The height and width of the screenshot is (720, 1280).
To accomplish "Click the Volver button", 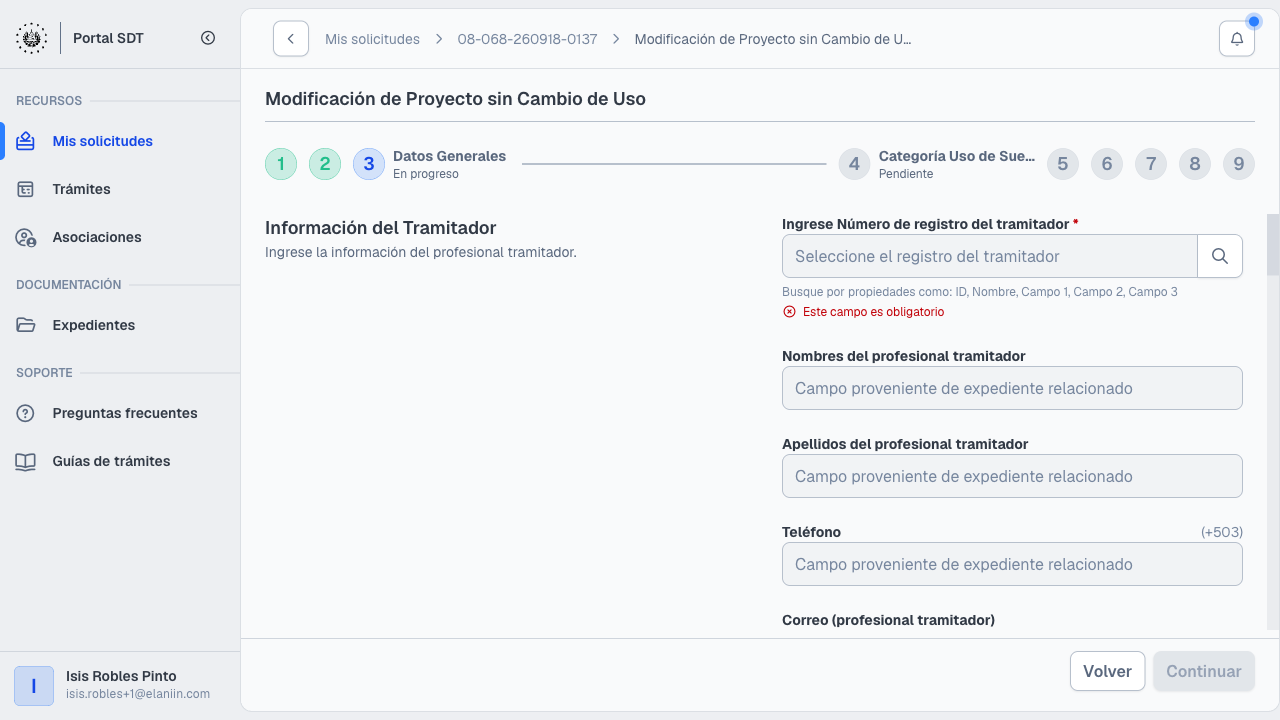I will click(x=1107, y=671).
